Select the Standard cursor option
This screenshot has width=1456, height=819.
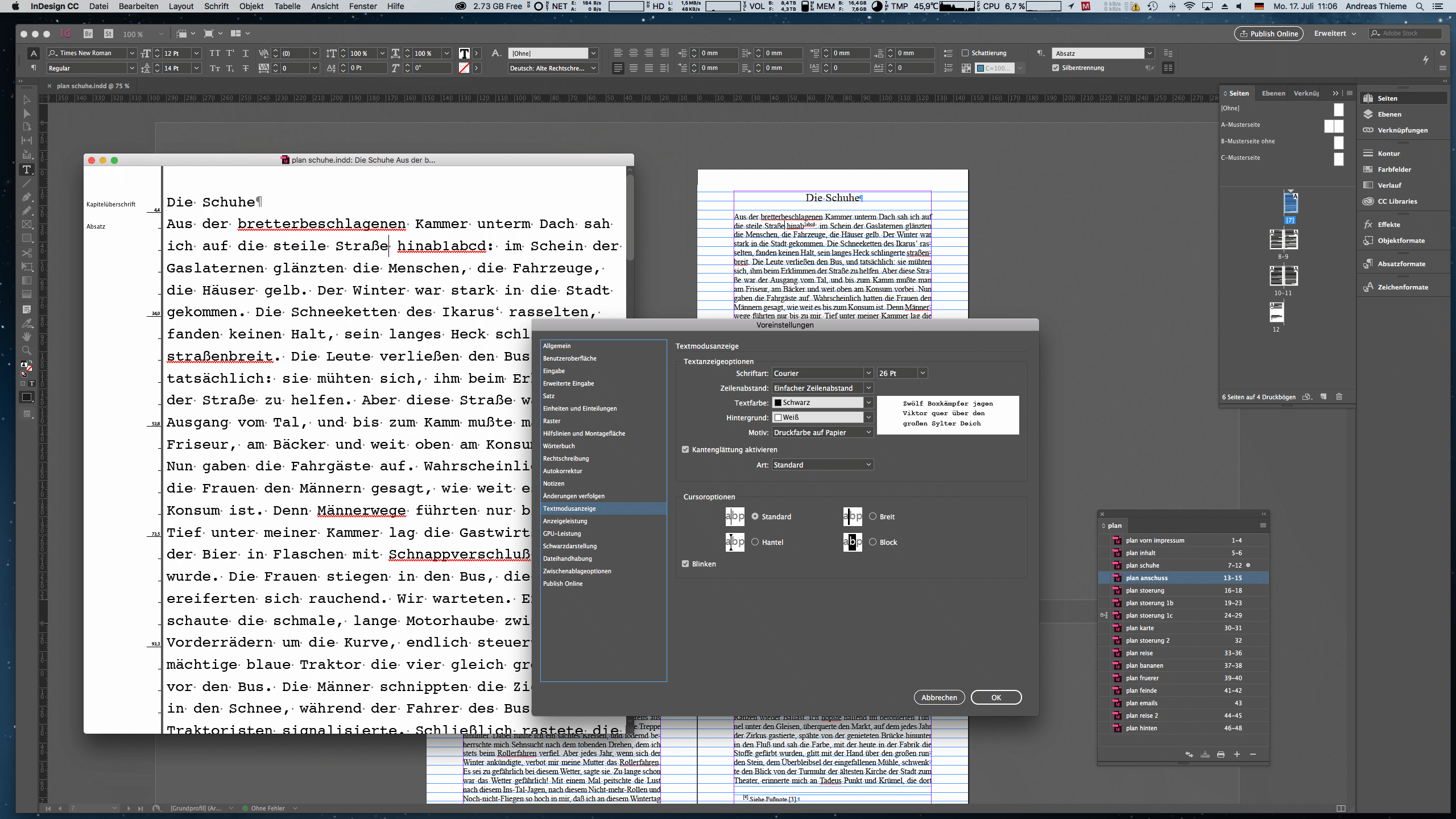(x=755, y=516)
